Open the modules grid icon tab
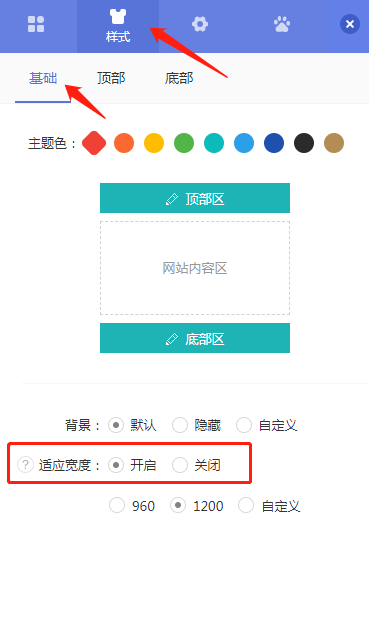This screenshot has height=625, width=369. [x=36, y=24]
